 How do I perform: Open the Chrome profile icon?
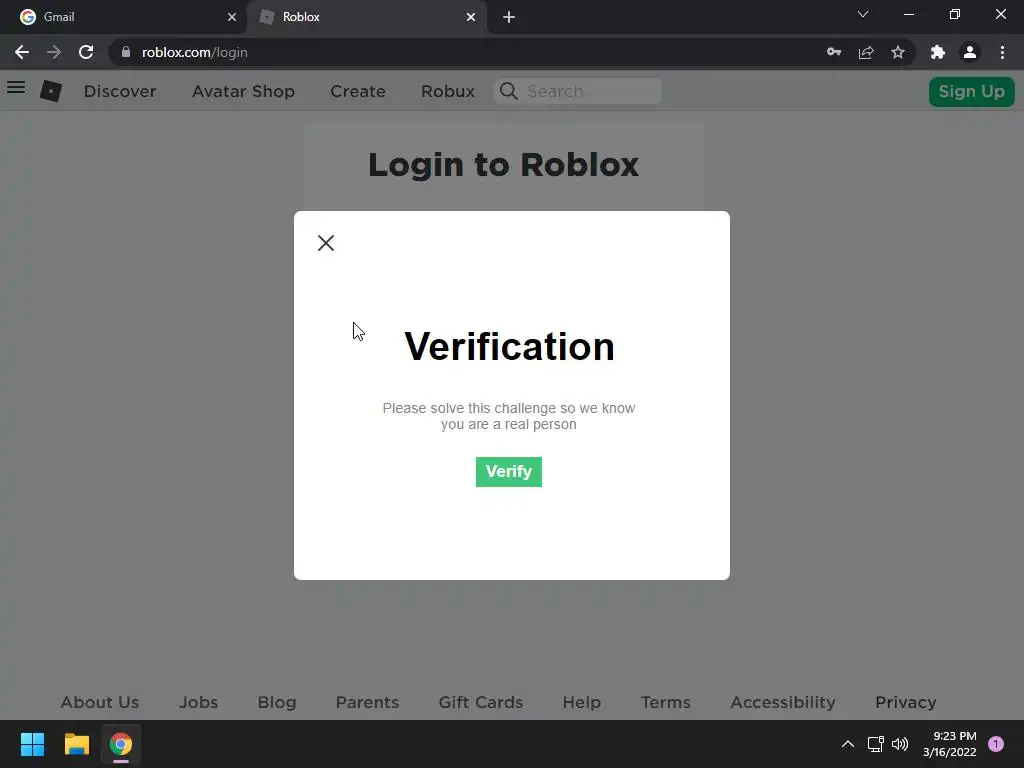tap(970, 52)
